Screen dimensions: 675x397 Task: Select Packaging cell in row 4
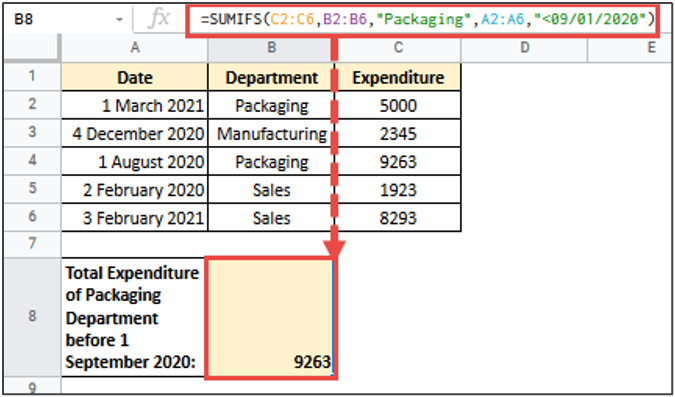(272, 162)
